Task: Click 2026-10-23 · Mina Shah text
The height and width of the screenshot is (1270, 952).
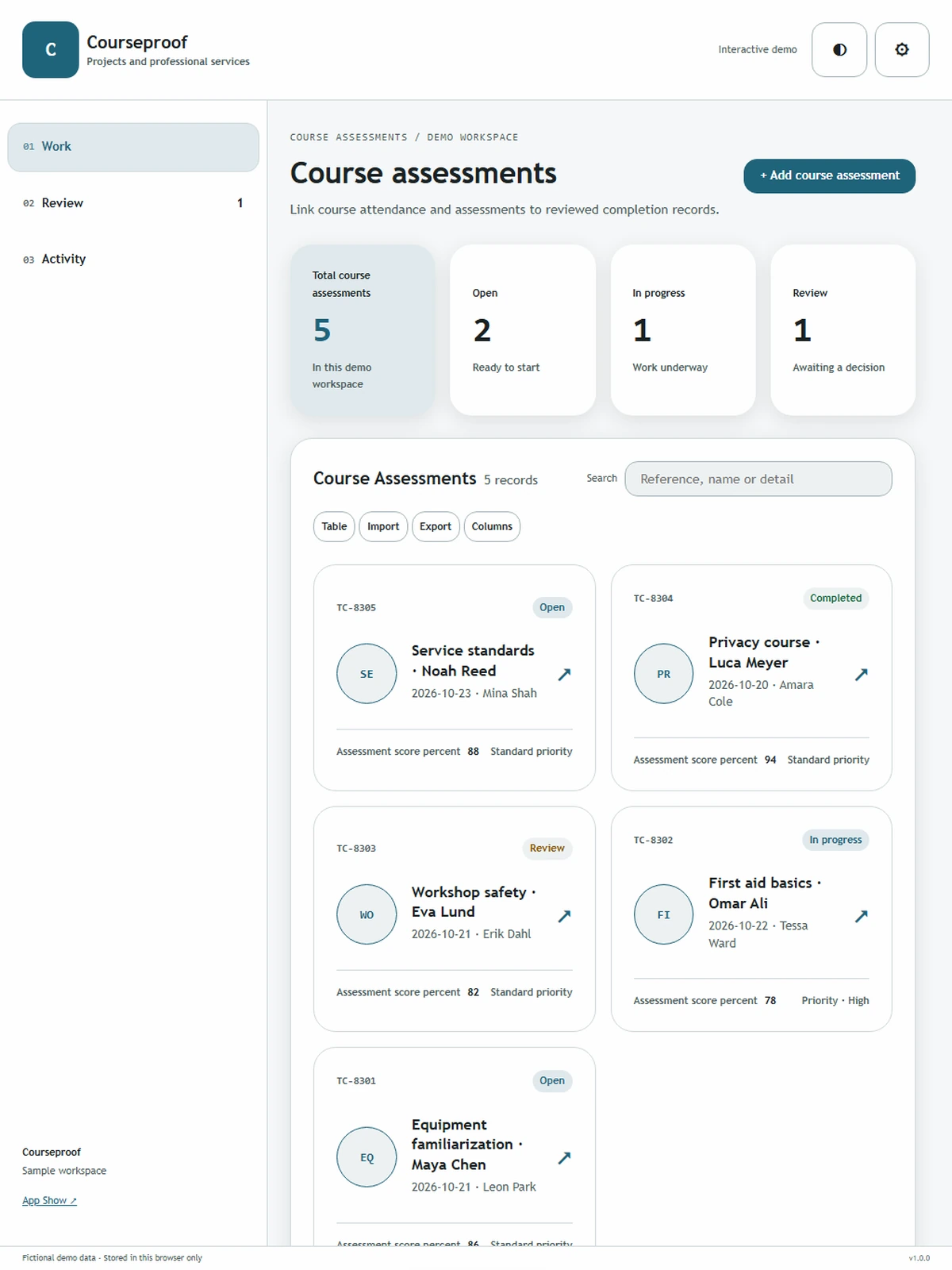Action: pyautogui.click(x=474, y=693)
